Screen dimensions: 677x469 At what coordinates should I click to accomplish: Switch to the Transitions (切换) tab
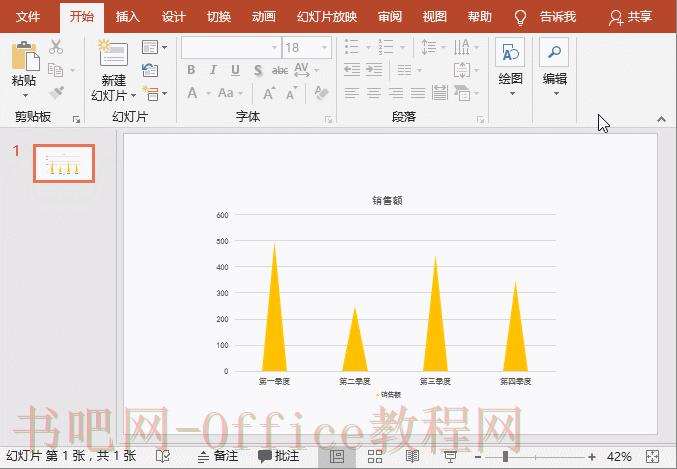pos(218,17)
